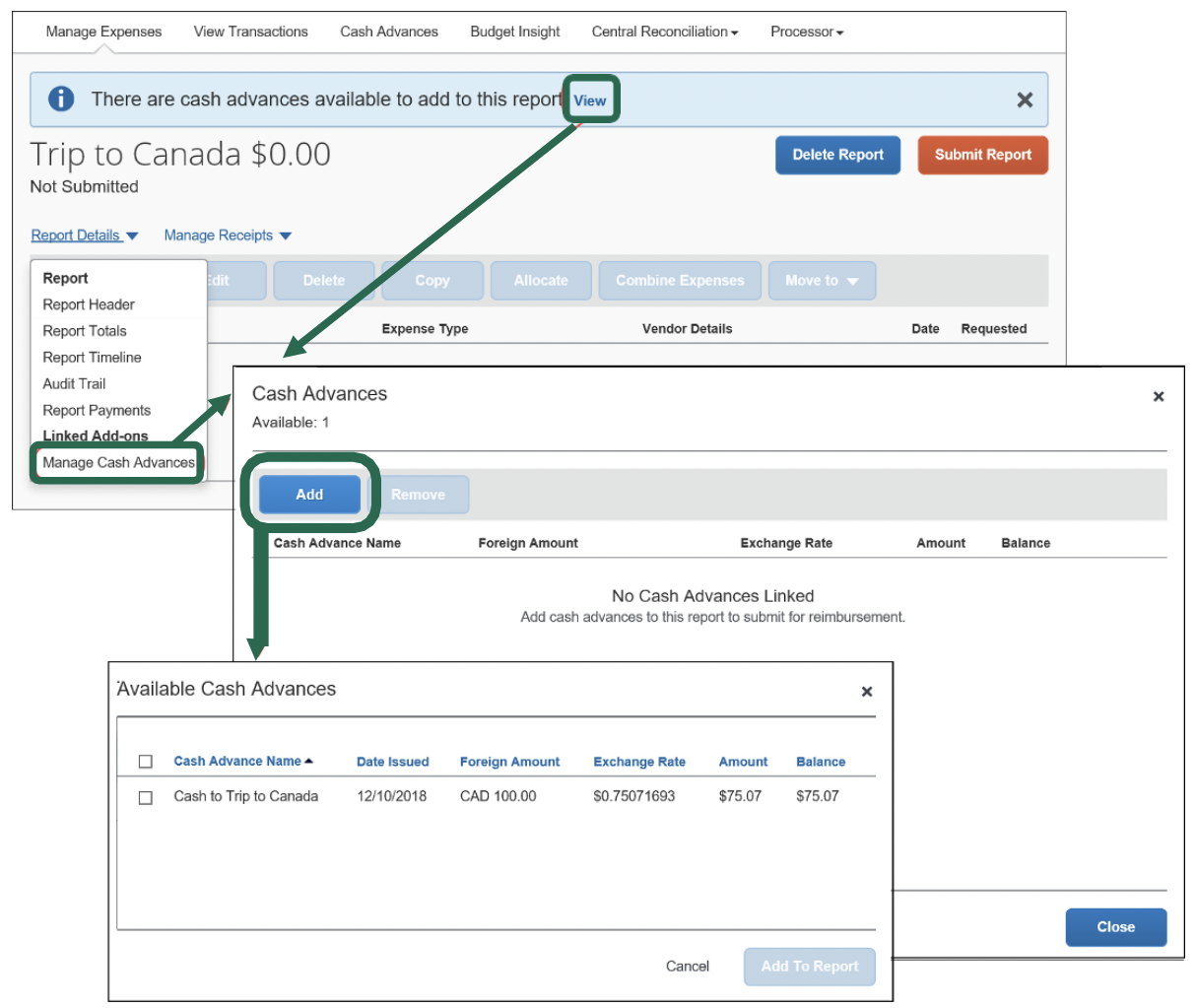Open the Move to dropdown button

click(x=821, y=281)
